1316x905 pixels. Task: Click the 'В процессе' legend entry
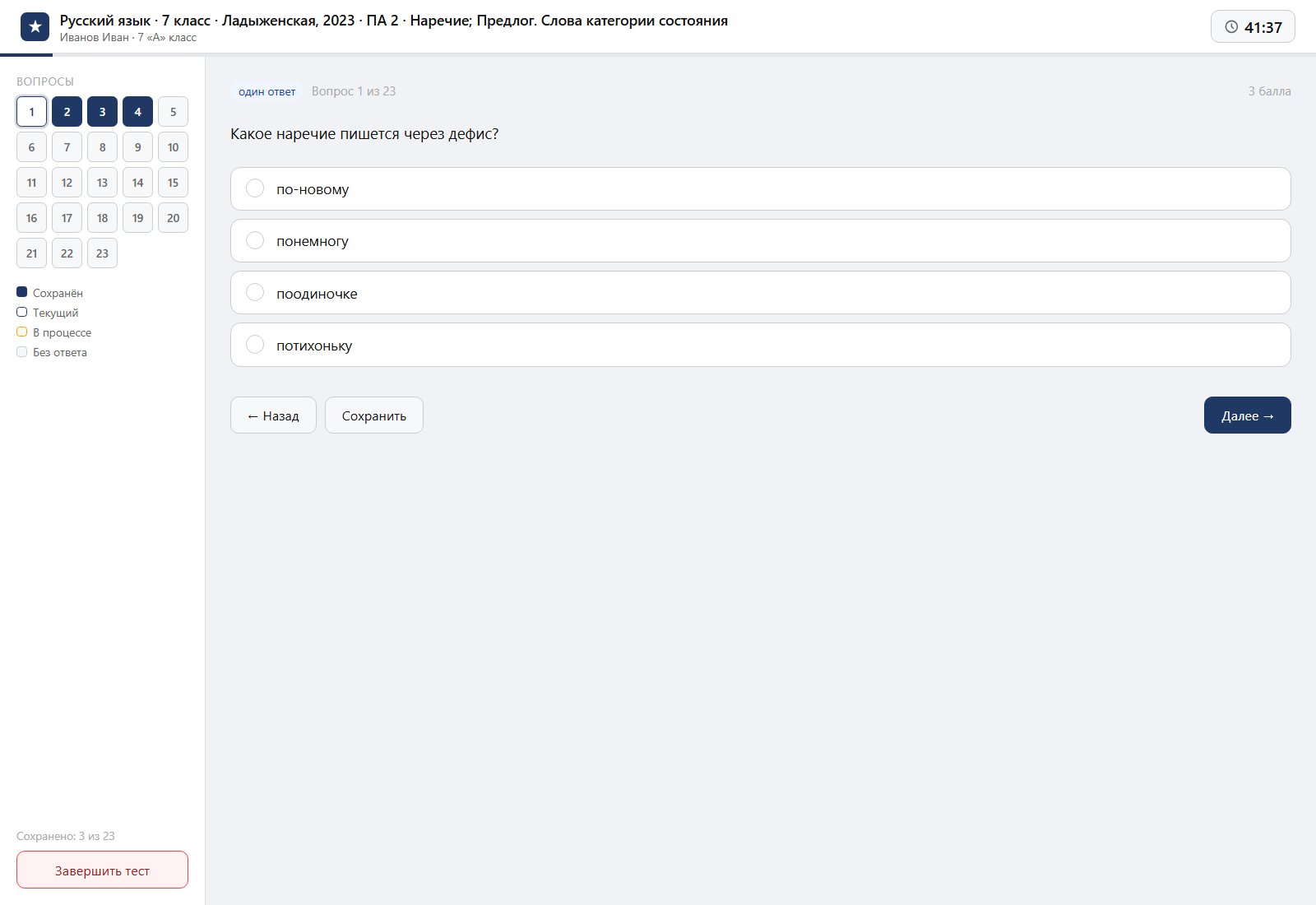click(53, 332)
